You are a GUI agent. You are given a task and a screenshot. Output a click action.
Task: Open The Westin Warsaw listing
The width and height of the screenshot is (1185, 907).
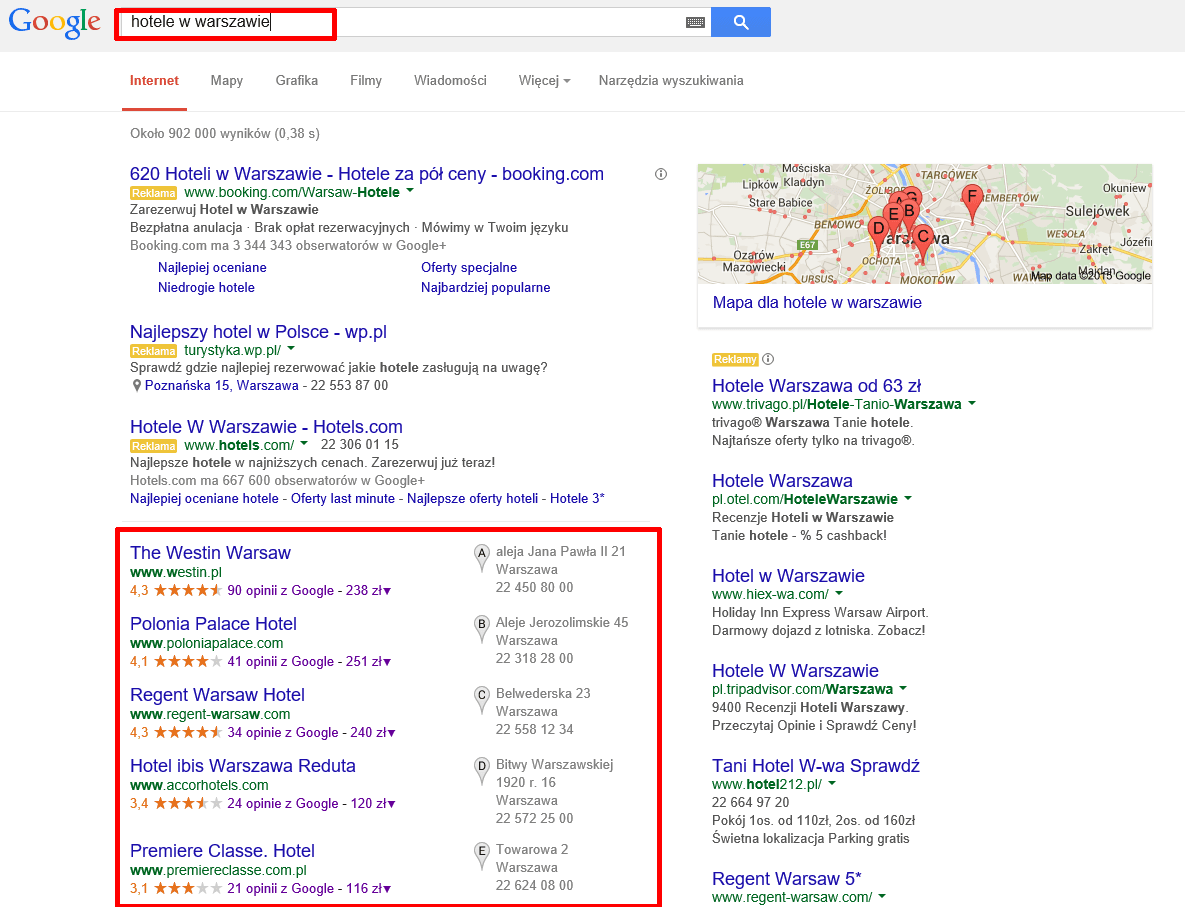210,553
